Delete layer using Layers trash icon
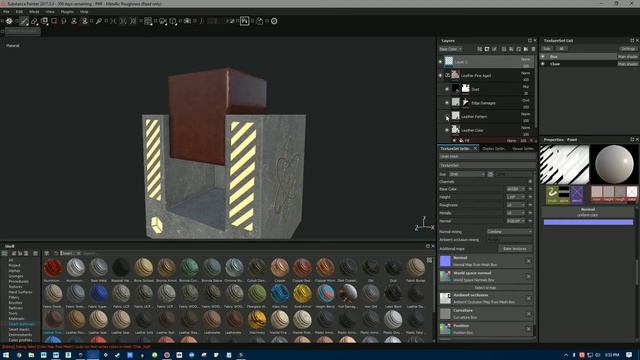Screen dimensions: 640x360 coord(533,49)
